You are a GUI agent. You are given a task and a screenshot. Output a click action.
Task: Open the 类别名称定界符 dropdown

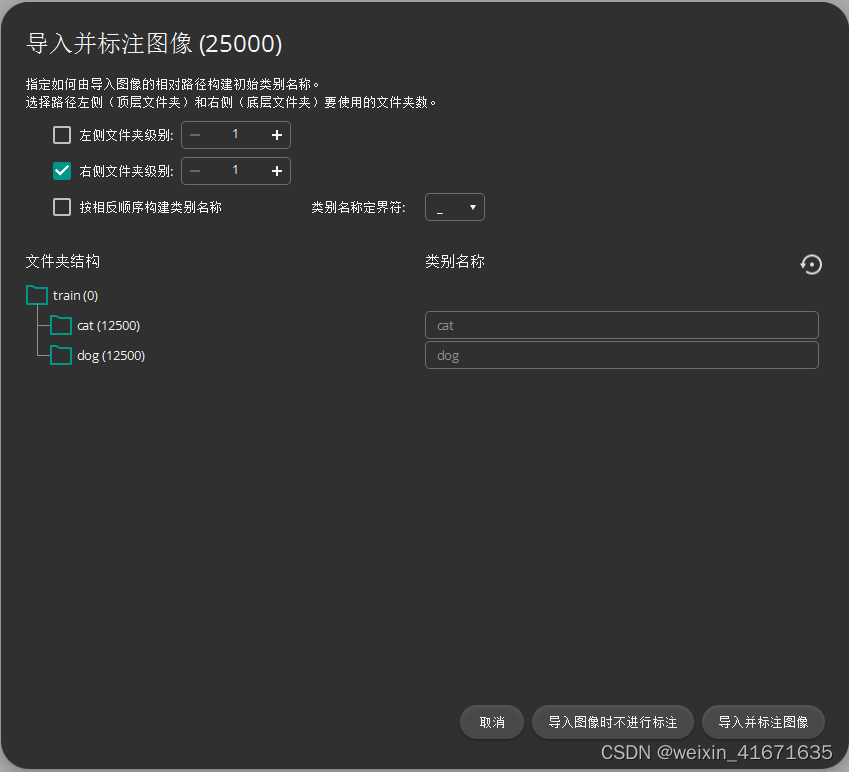click(x=455, y=207)
